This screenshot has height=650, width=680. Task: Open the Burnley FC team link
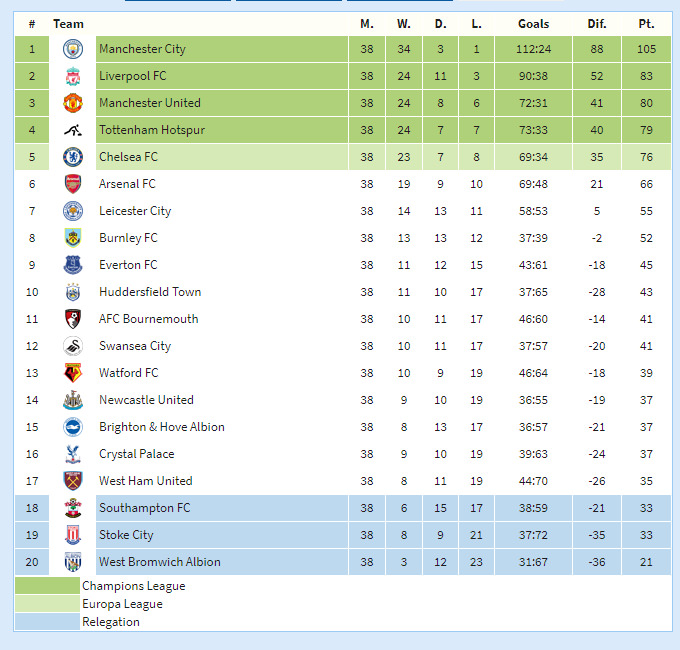pyautogui.click(x=128, y=238)
